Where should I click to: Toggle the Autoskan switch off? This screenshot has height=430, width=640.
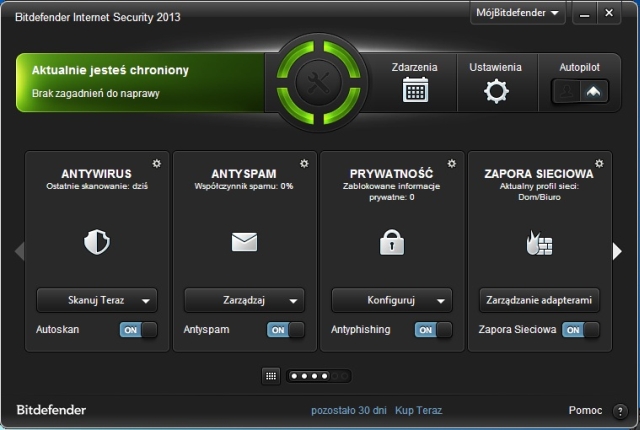point(138,329)
